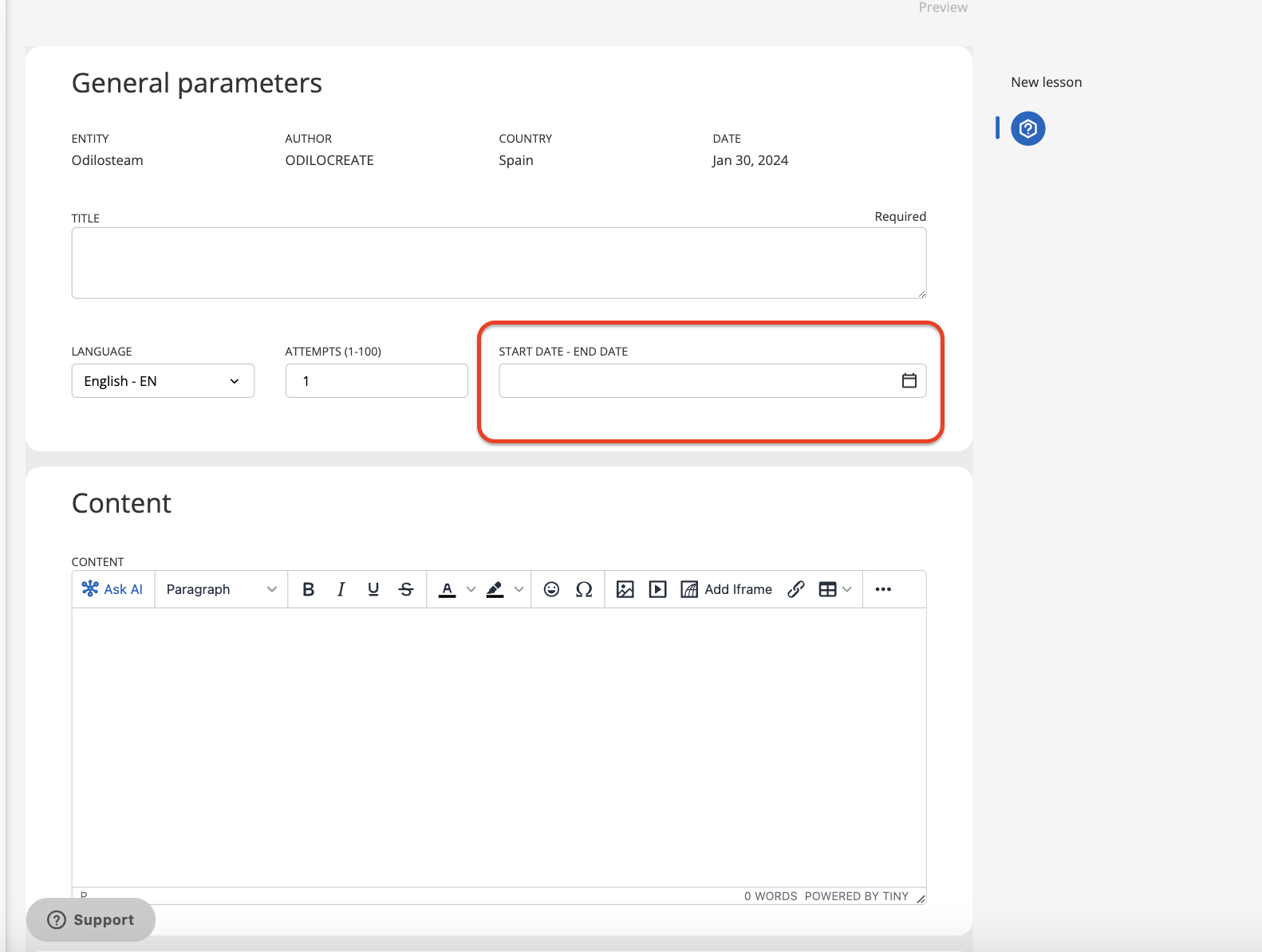The width and height of the screenshot is (1262, 952).
Task: Open the Support help widget
Action: [x=91, y=920]
